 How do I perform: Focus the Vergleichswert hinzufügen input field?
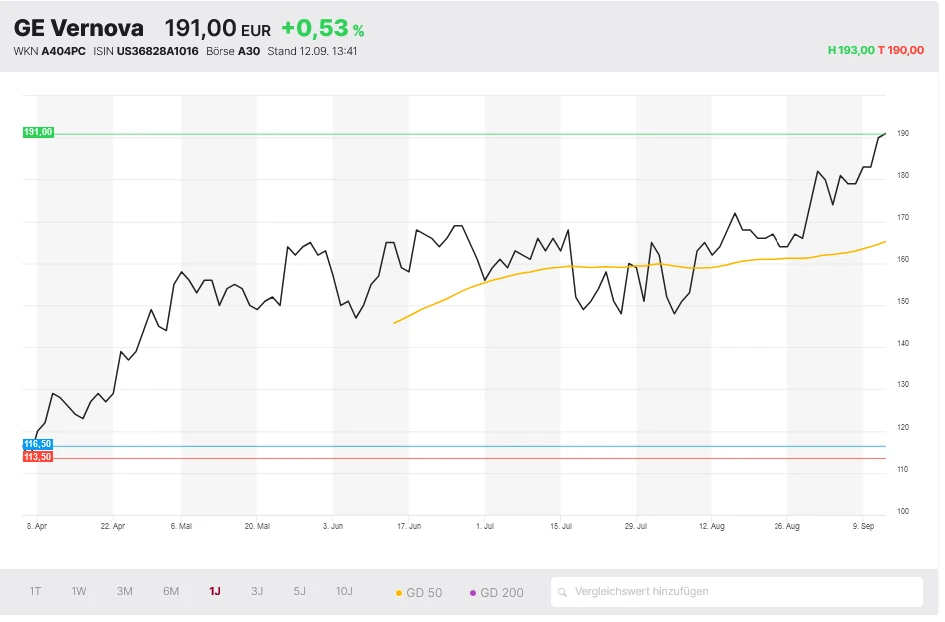tap(740, 592)
